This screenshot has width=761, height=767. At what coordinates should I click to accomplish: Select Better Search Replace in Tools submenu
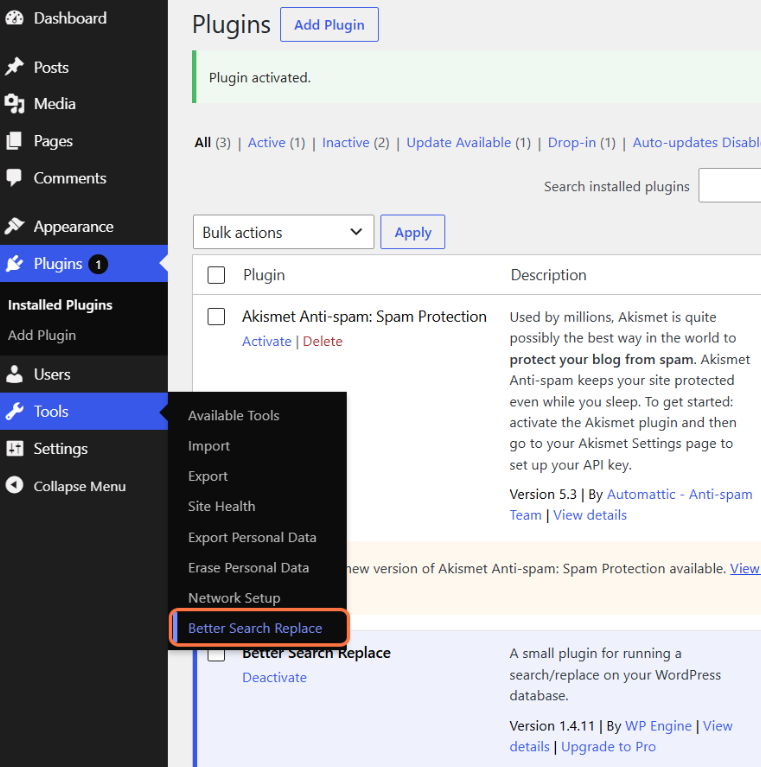[255, 628]
